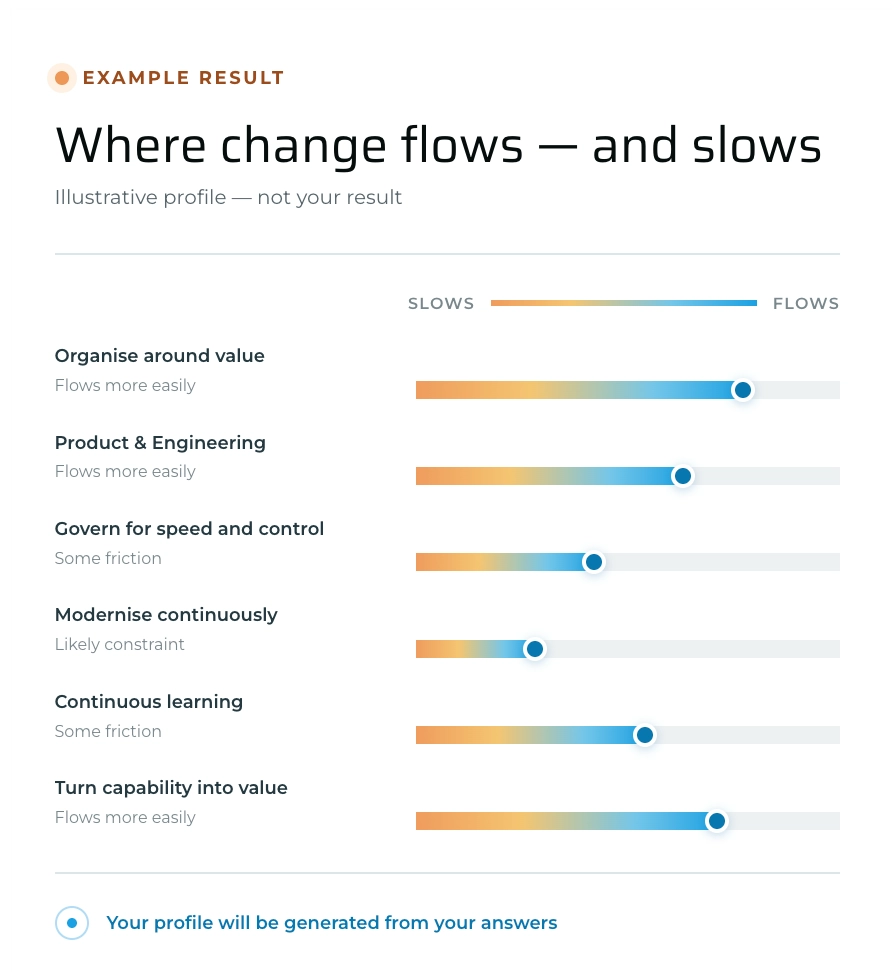The width and height of the screenshot is (892, 972).
Task: Click the Organise around value heading
Action: coord(159,356)
